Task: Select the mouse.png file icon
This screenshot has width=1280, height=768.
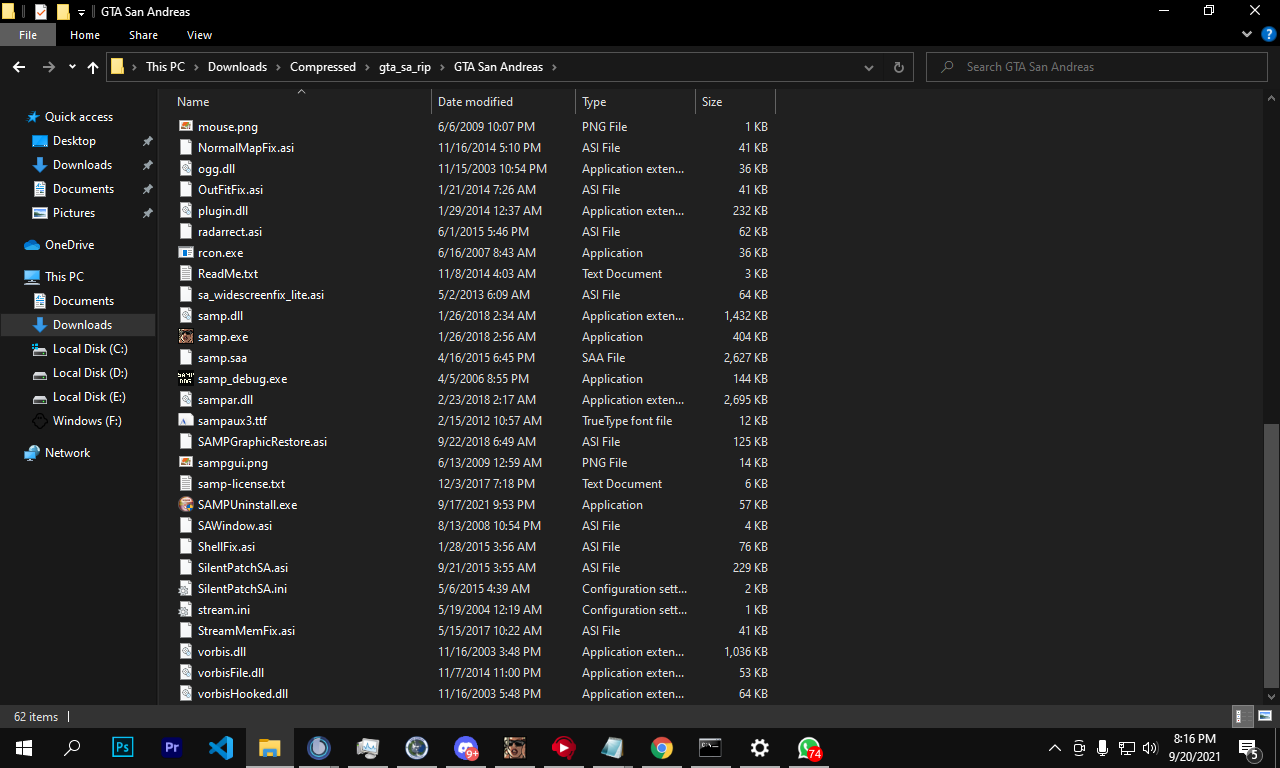Action: (x=186, y=127)
